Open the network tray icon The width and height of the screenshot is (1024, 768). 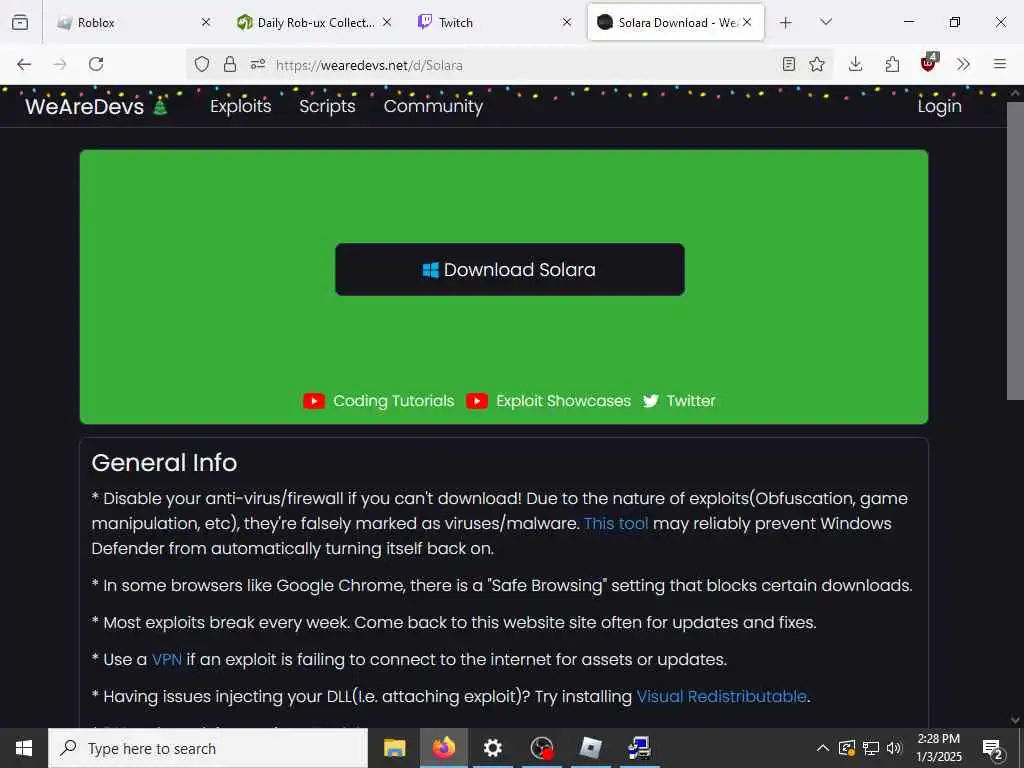(x=871, y=748)
